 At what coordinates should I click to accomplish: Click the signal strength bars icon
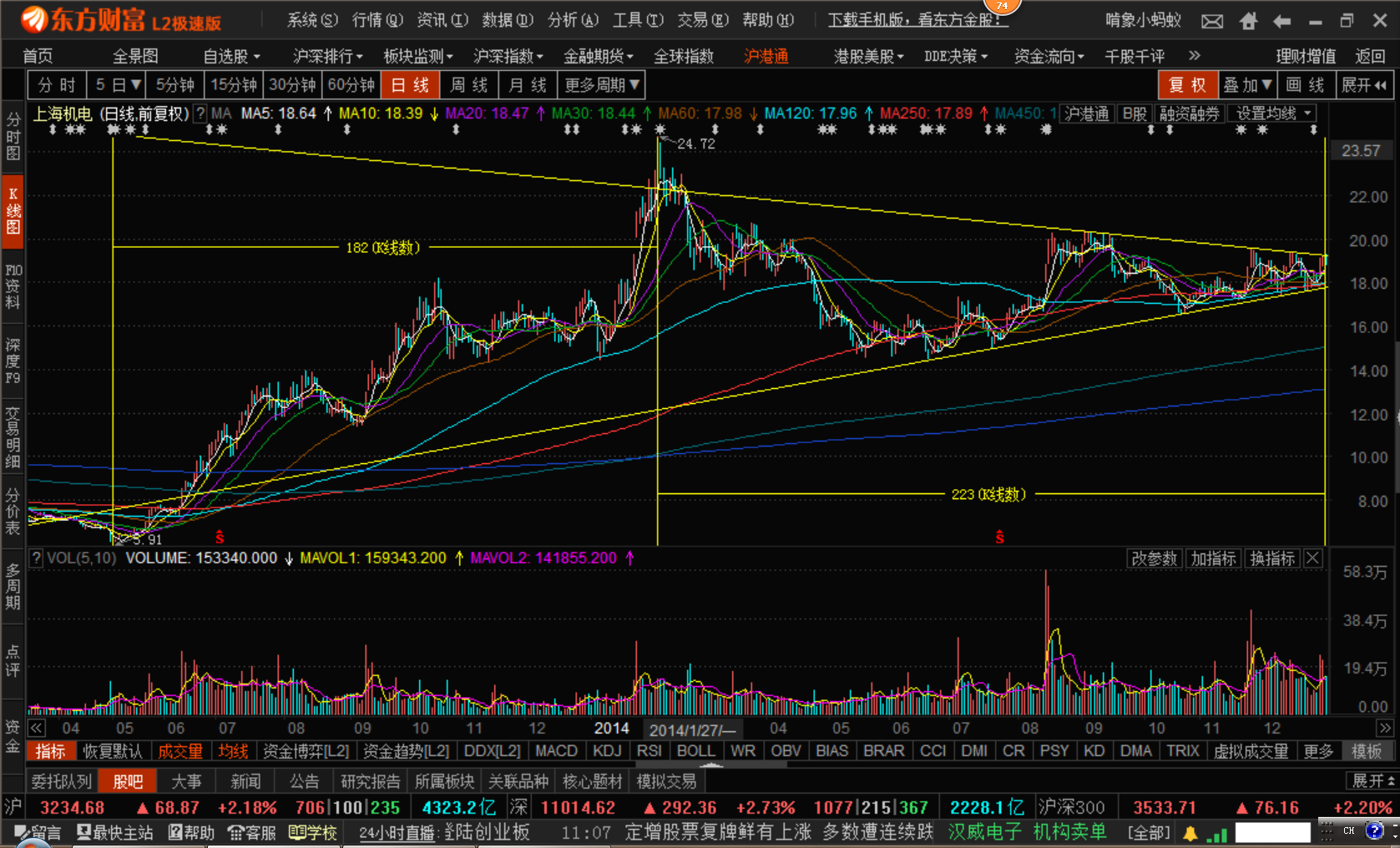(x=1217, y=833)
